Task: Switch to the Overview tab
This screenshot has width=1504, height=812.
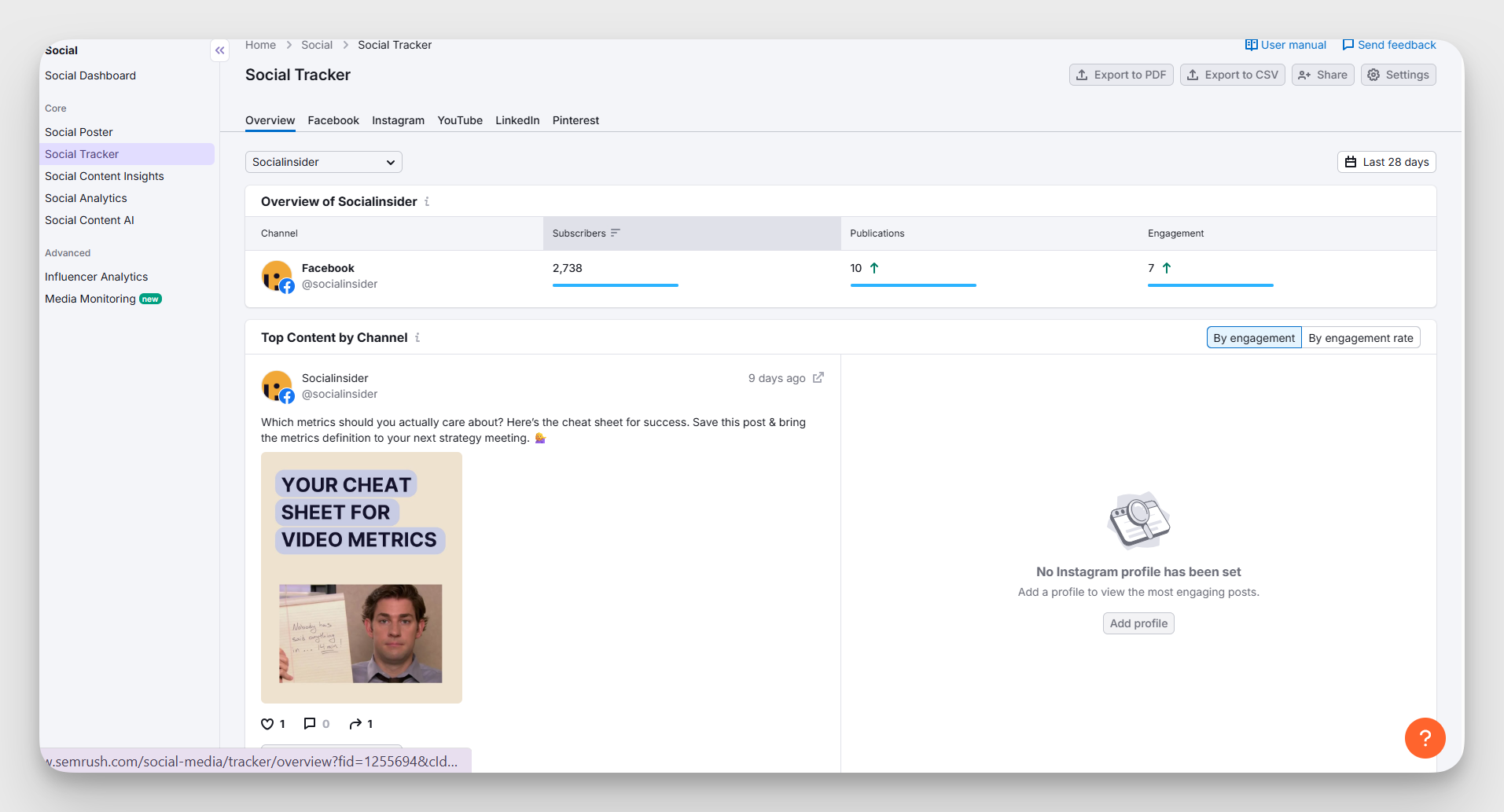Action: click(270, 120)
